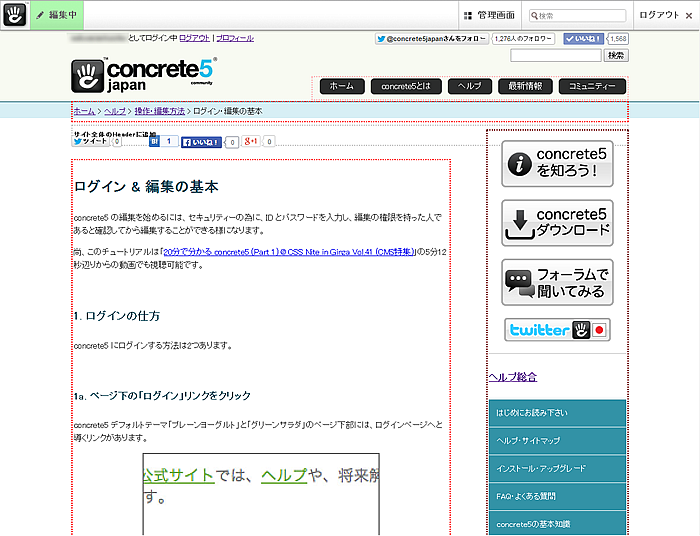This screenshot has height=536, width=700.
Task: Follow @concrete5japan on Twitter
Action: 431,38
